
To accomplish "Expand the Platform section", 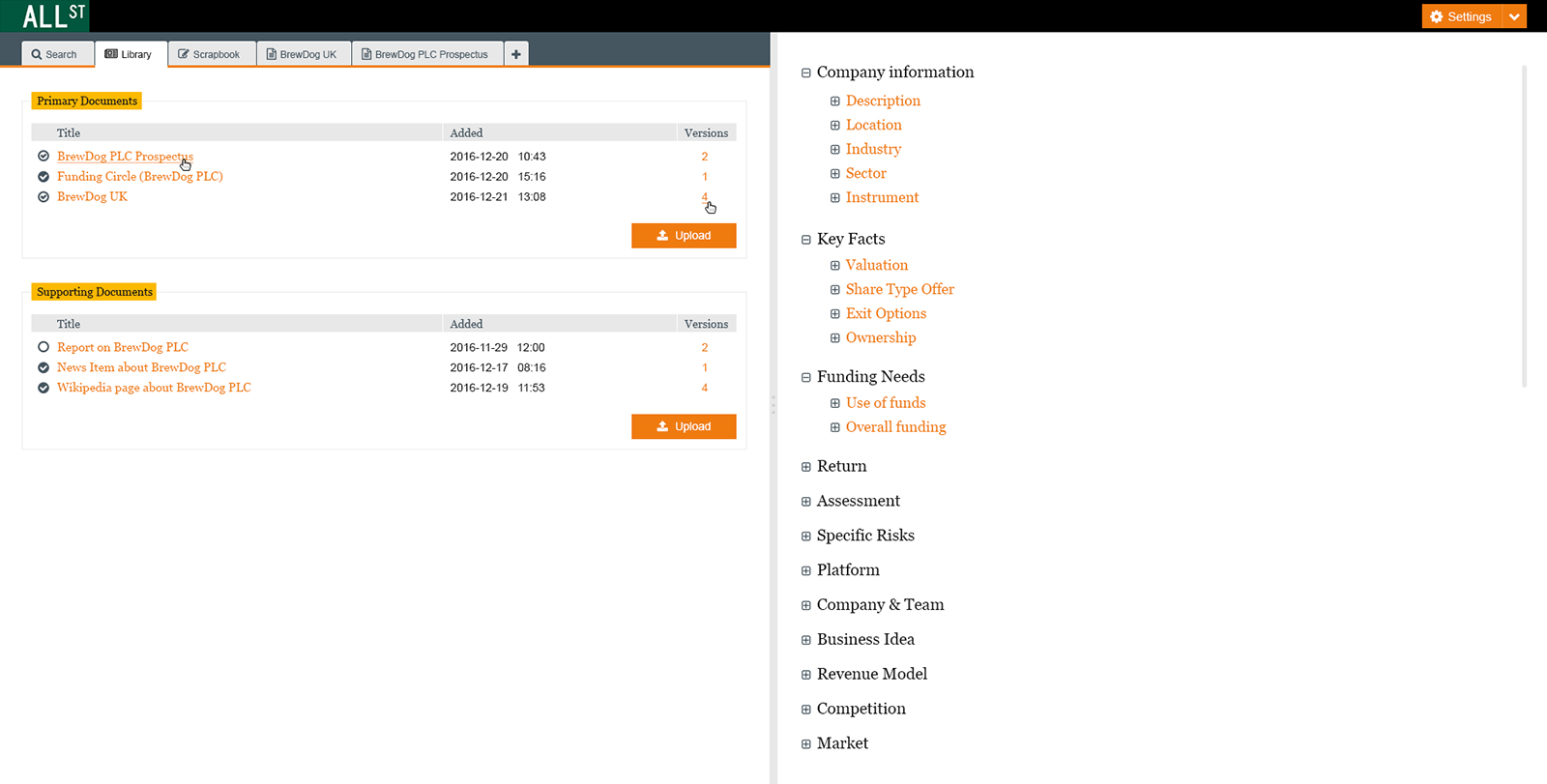I will (806, 570).
